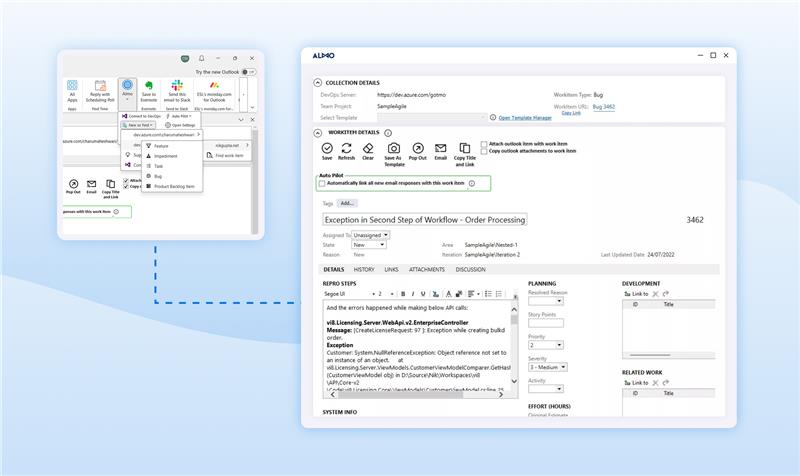This screenshot has height=476, width=800.
Task: Enable automatically link all new email responses
Action: [x=322, y=183]
